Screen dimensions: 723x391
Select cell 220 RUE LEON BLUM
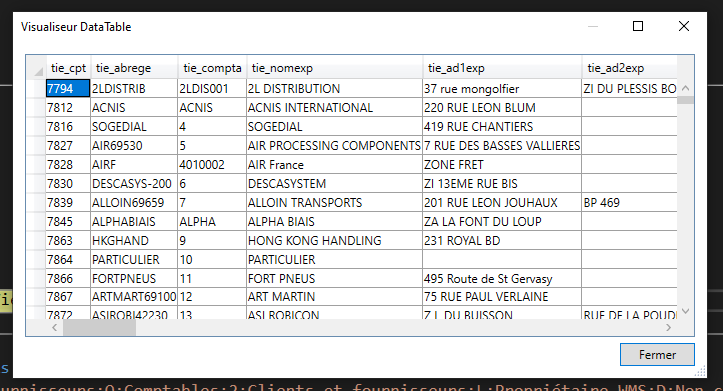[x=502, y=107]
